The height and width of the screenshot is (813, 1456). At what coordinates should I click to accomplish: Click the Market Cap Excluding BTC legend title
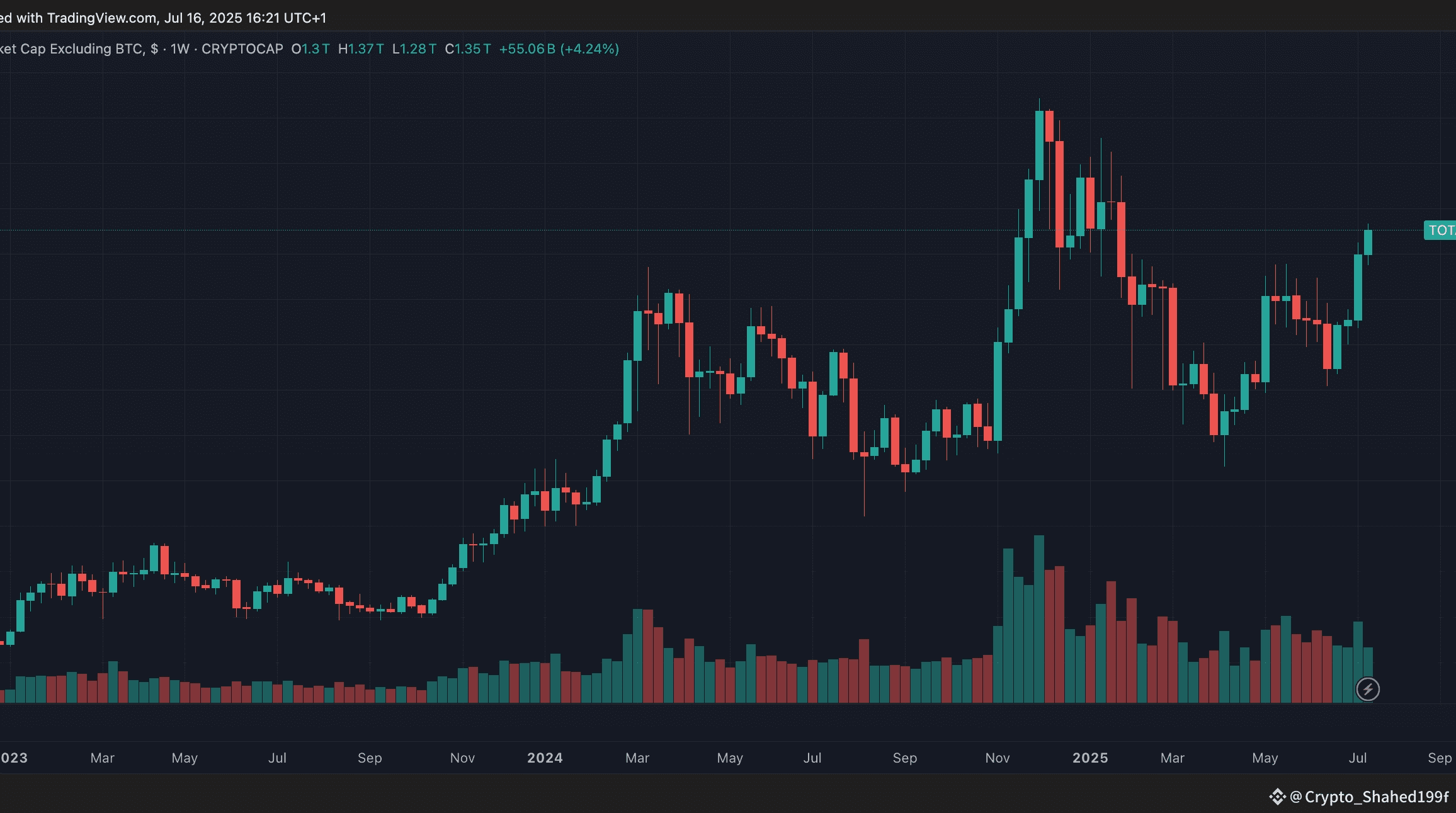71,49
